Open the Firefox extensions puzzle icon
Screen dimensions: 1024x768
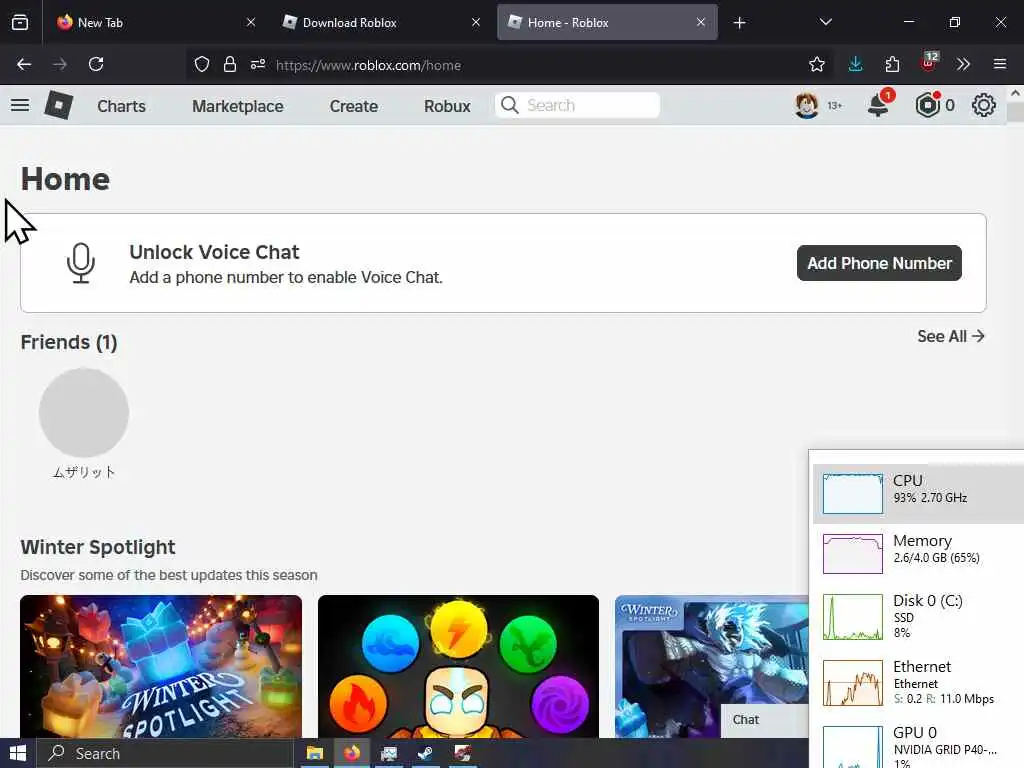[x=892, y=64]
